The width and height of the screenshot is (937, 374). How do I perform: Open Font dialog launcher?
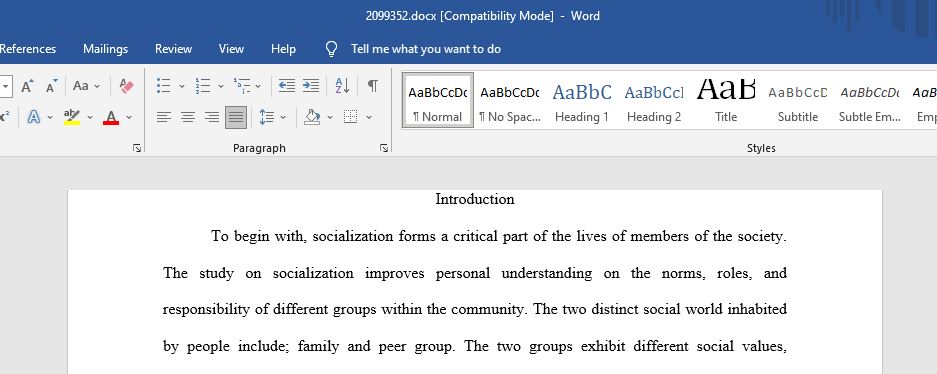[x=137, y=148]
